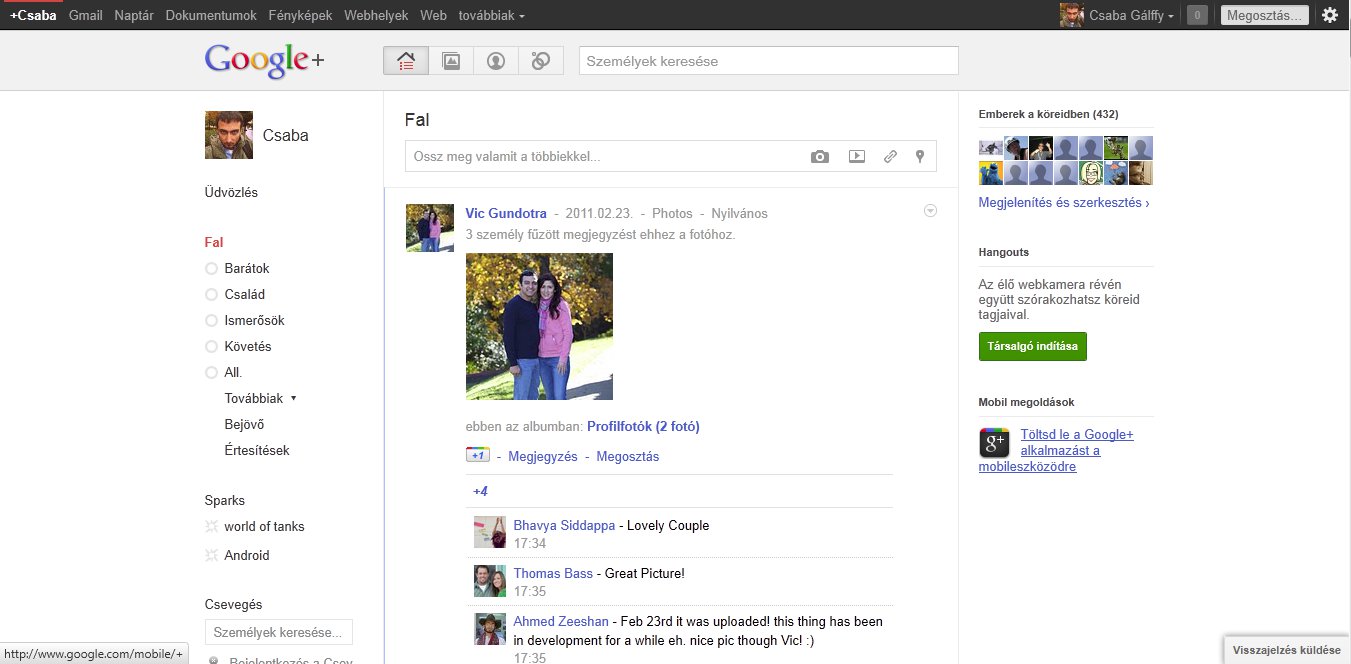Expand the Továbbiak circles list
Viewport: 1351px width, 664px height.
(x=261, y=398)
